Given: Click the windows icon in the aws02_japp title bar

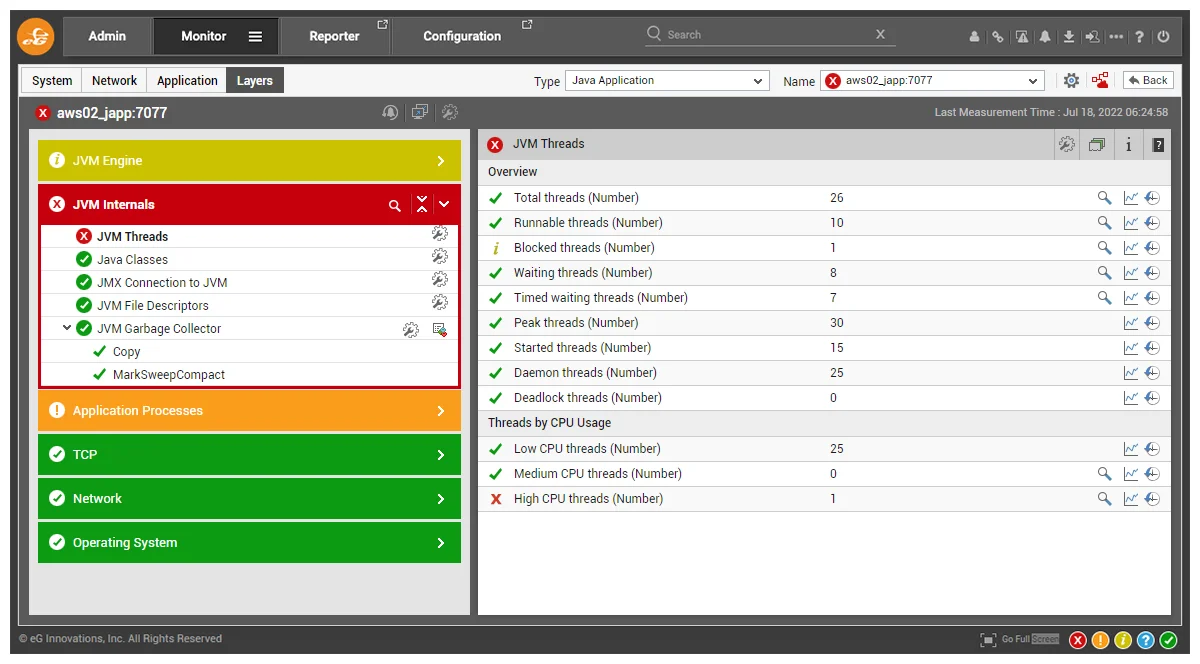Looking at the screenshot, I should (x=420, y=113).
